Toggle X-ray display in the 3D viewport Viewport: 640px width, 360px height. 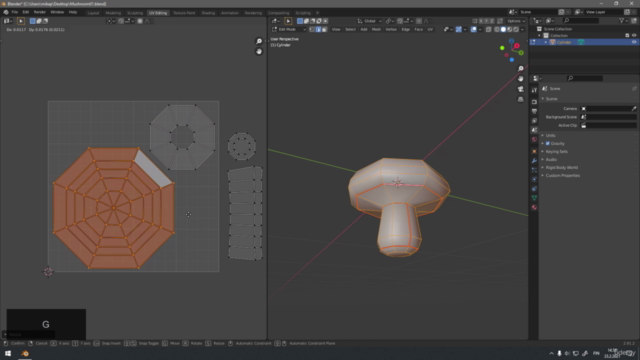[489, 29]
